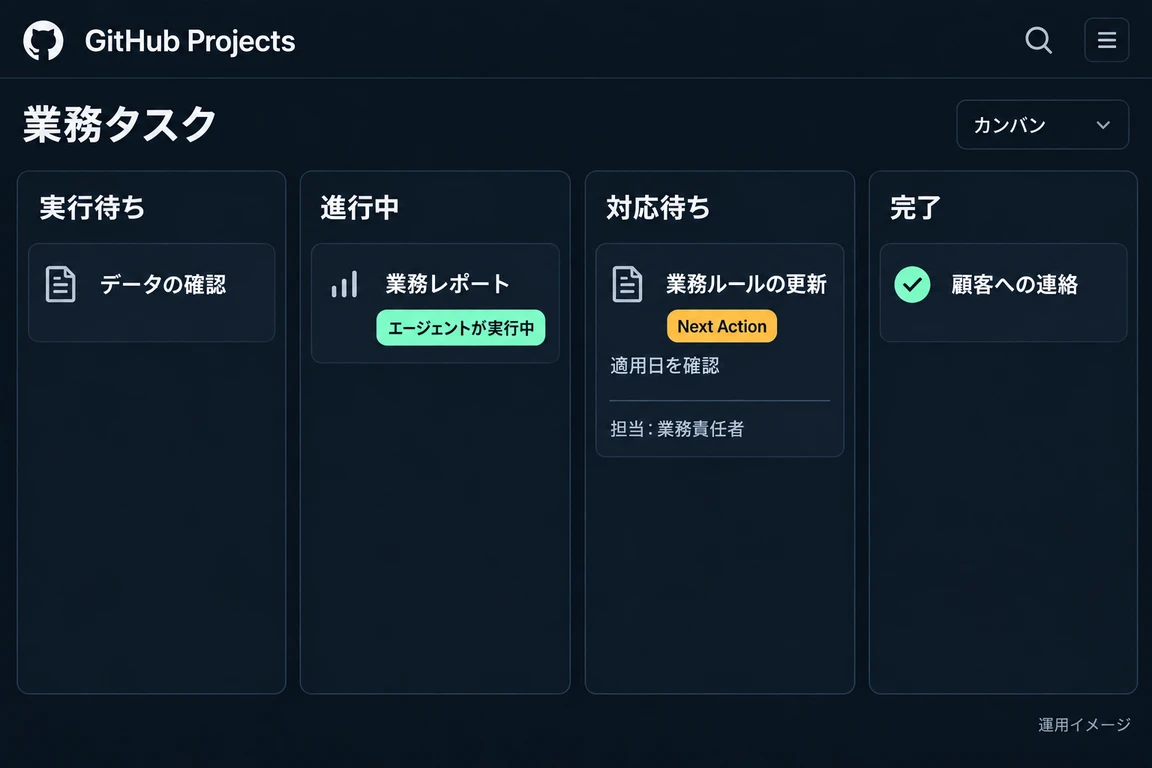1152x768 pixels.
Task: Expand the カンバン dropdown chevron arrow
Action: click(x=1103, y=126)
